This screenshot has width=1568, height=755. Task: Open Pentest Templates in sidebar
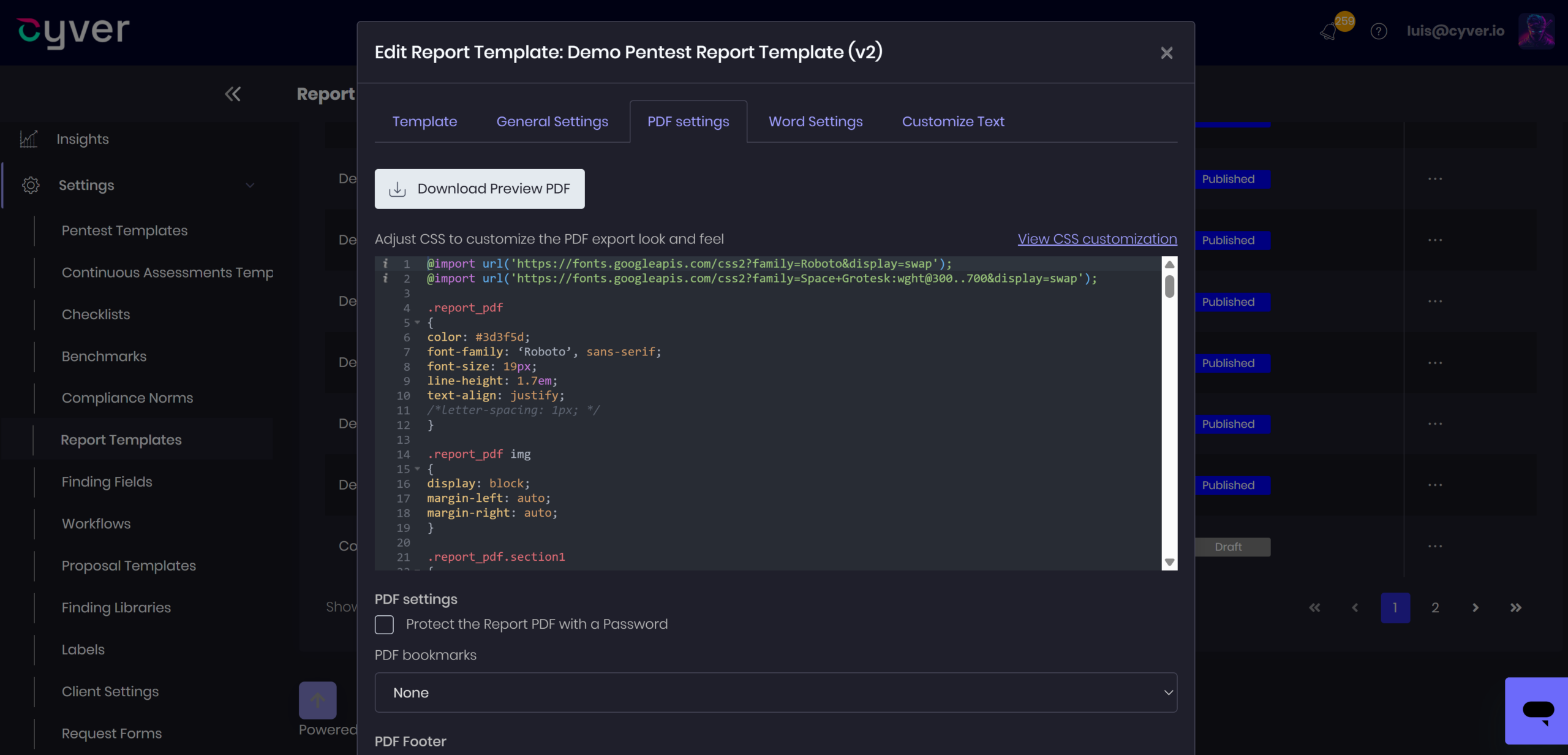124,230
